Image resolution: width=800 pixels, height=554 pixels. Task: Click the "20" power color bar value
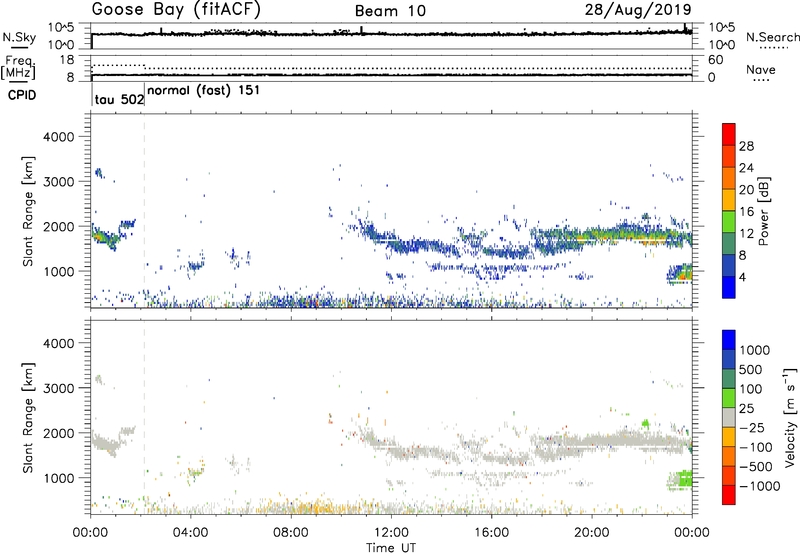coord(746,190)
